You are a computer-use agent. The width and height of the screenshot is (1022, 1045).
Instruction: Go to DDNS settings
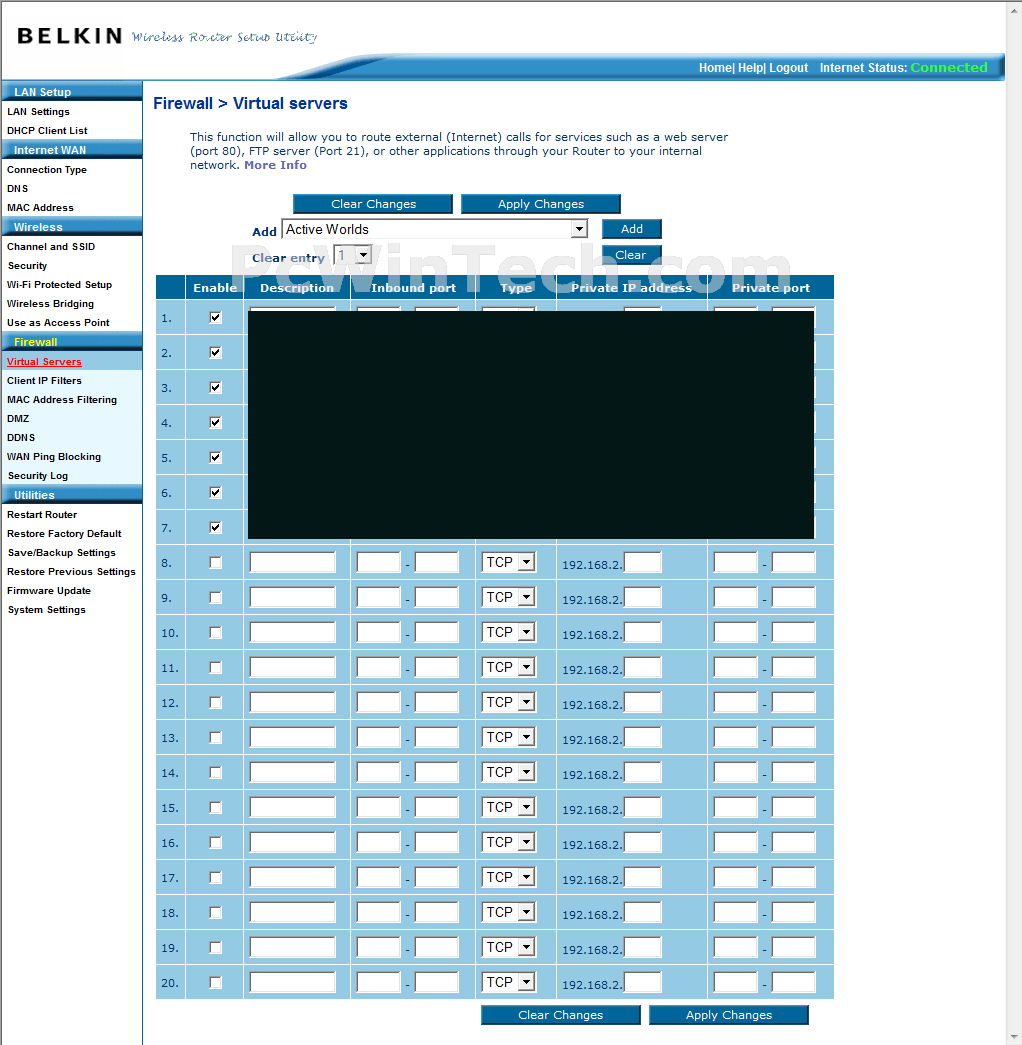click(21, 438)
